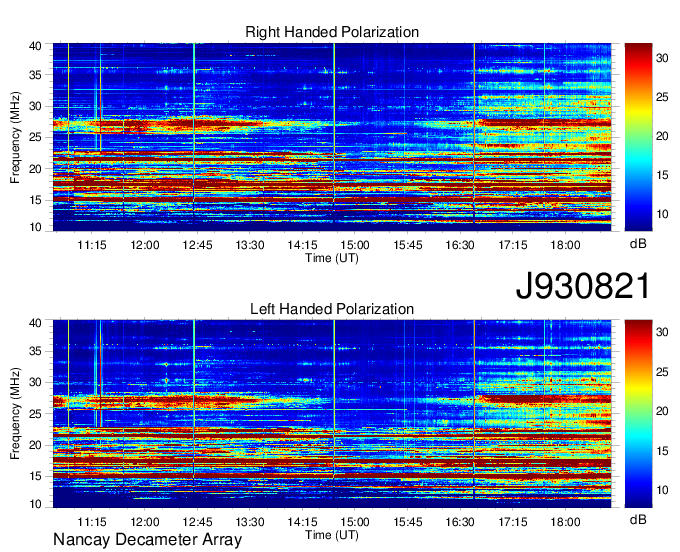
Task: Click "30" frequency tick on right-handed plot
Action: click(36, 106)
